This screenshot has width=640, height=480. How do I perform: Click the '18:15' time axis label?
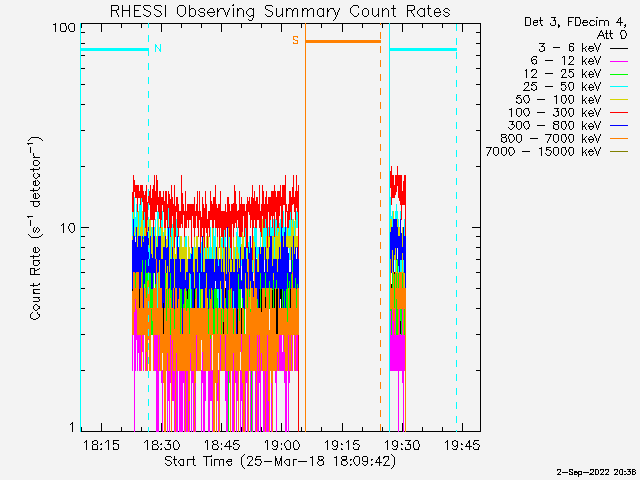102,445
